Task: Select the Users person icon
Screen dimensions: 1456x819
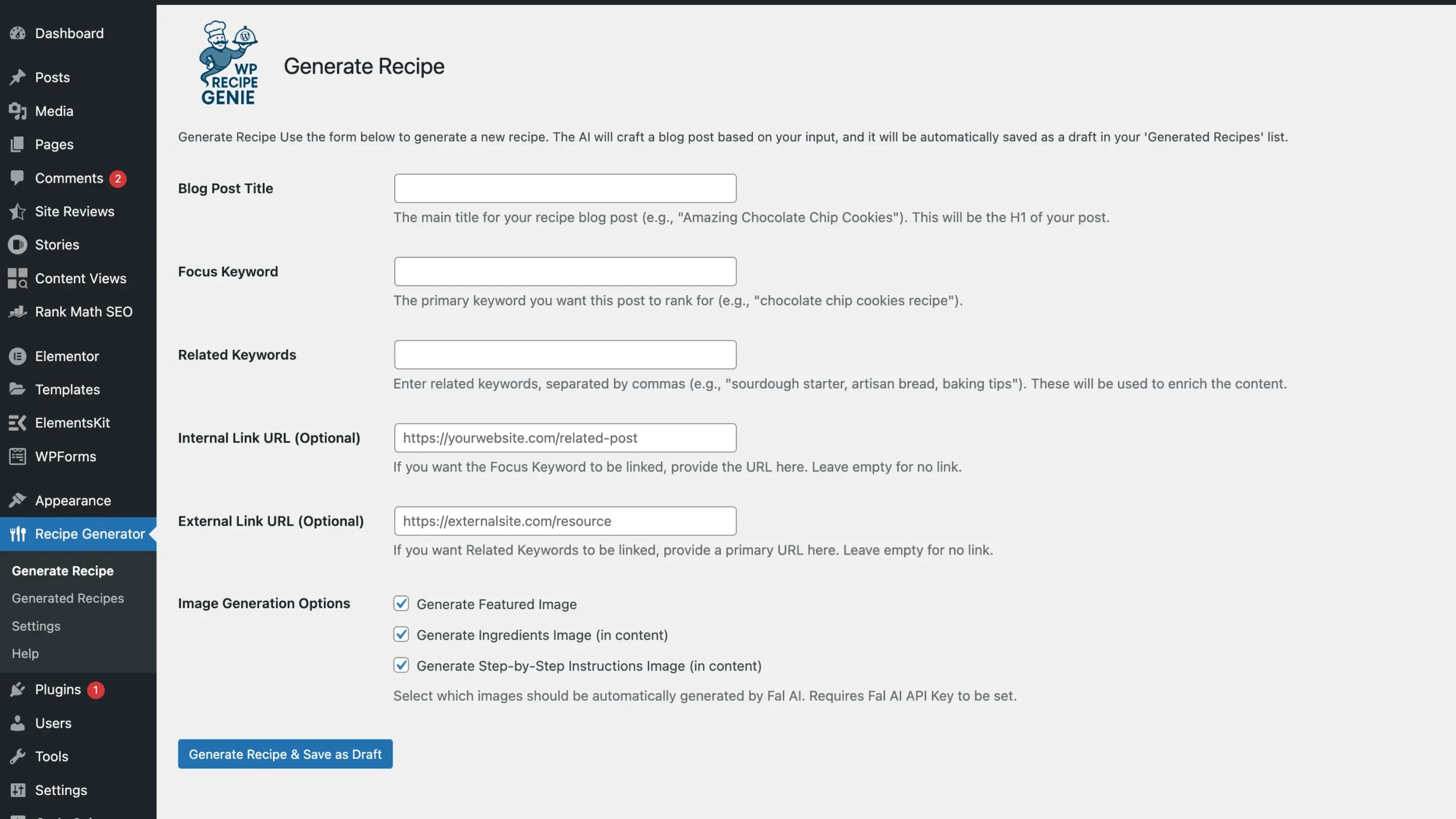Action: [18, 723]
